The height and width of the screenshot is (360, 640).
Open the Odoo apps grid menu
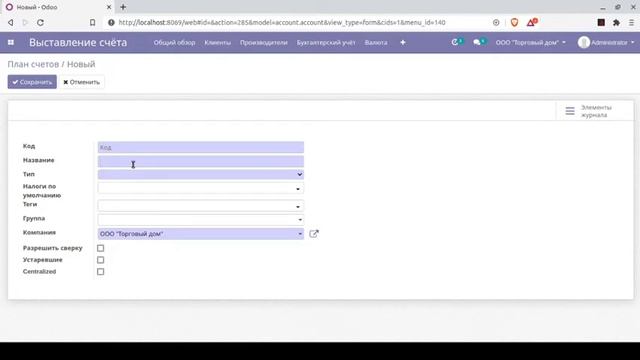tap(11, 42)
